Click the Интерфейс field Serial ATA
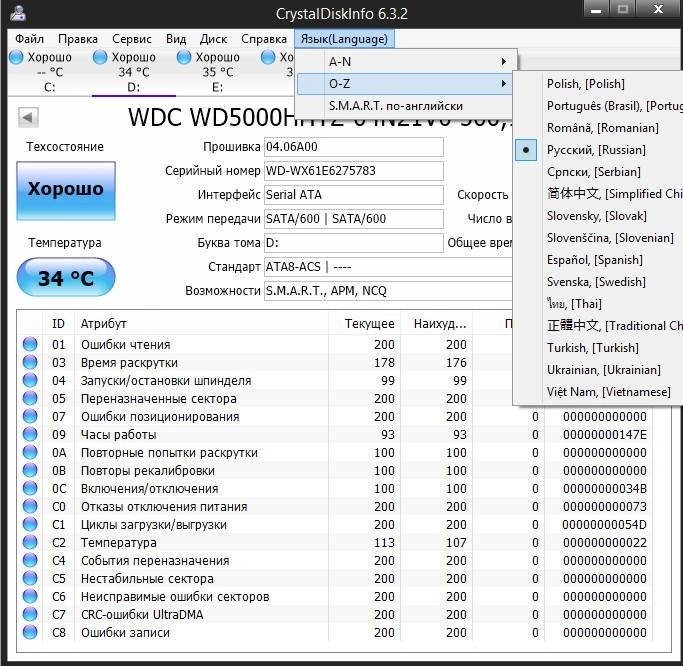Screen dimensions: 683x666 click(354, 195)
